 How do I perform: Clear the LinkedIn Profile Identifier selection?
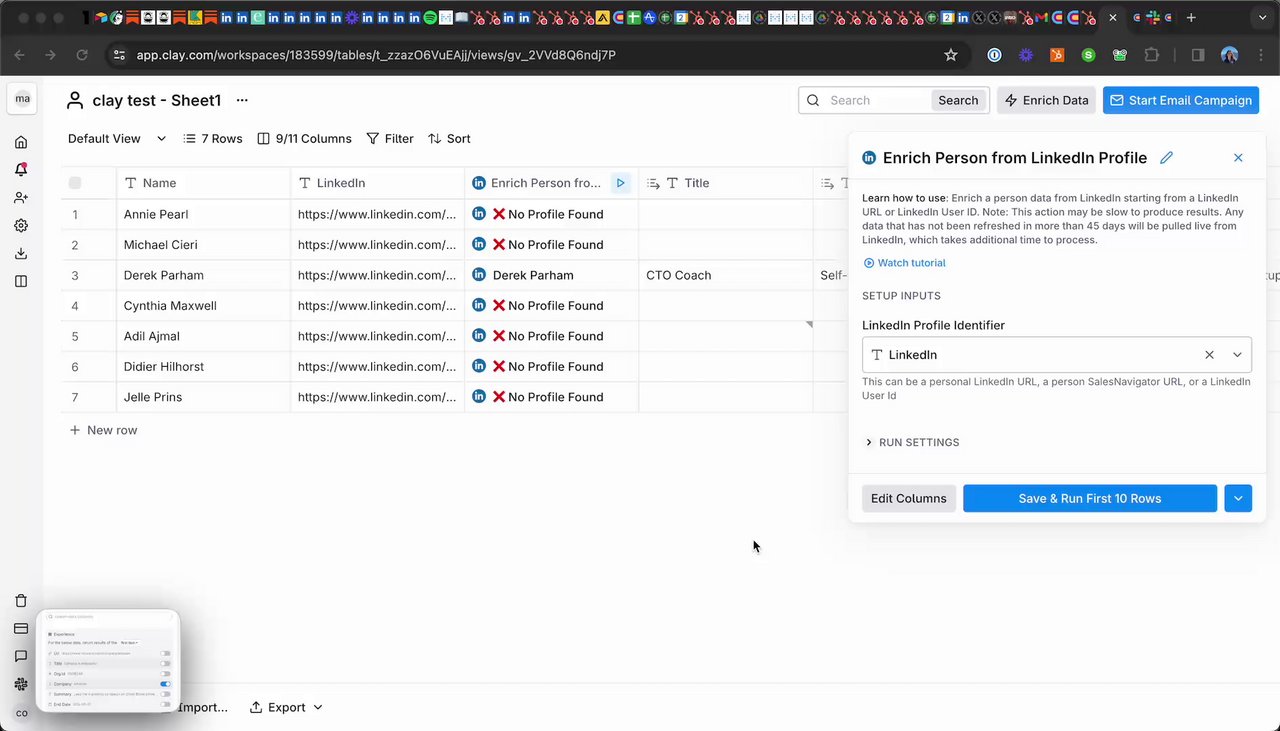coord(1209,355)
